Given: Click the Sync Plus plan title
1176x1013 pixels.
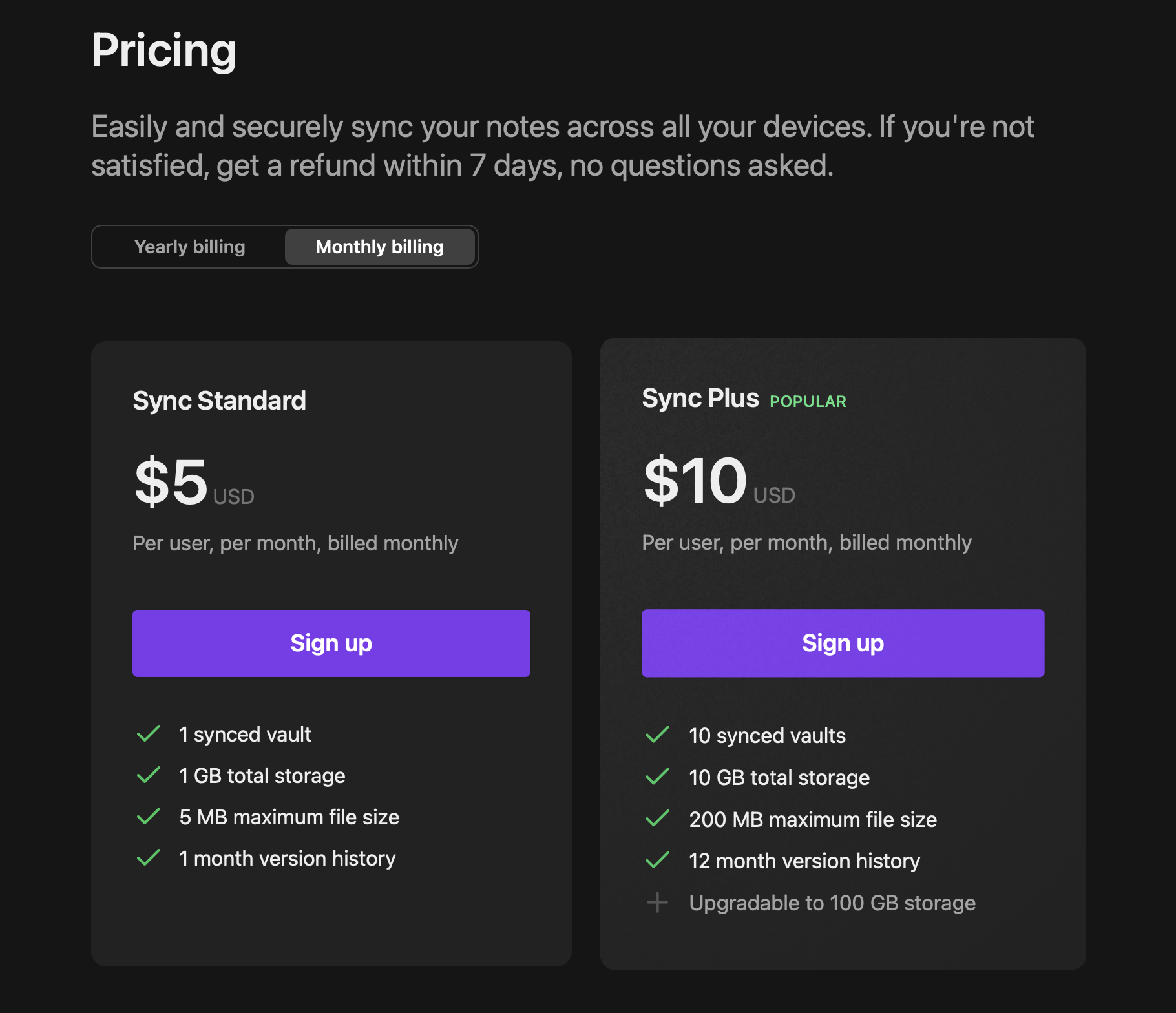Looking at the screenshot, I should (x=700, y=399).
